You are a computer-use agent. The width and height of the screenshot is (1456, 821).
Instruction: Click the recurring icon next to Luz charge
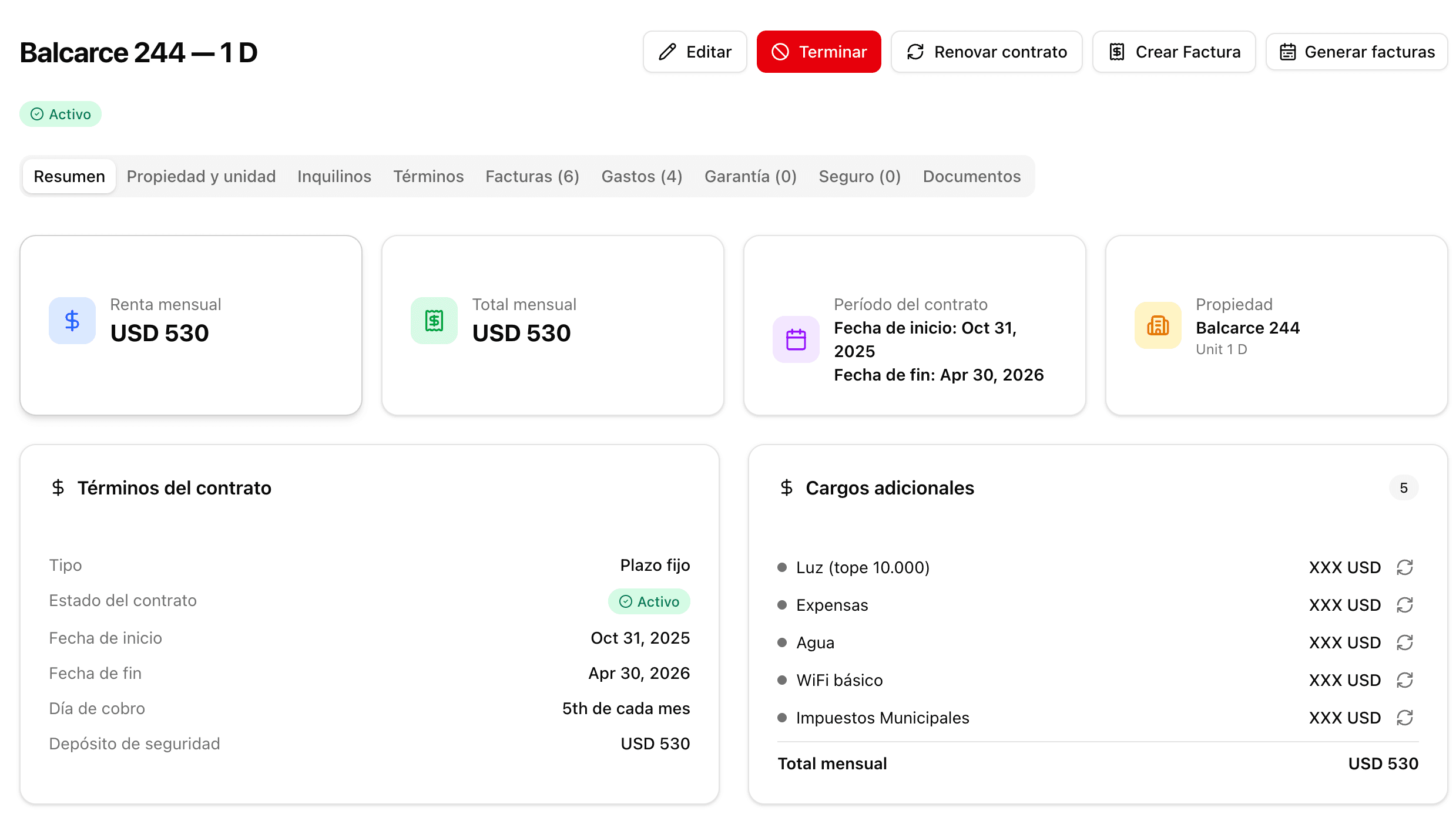(x=1405, y=567)
